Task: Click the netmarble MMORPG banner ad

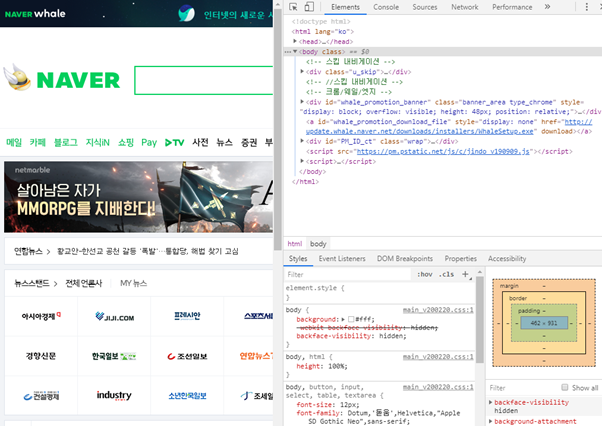Action: pyautogui.click(x=139, y=197)
